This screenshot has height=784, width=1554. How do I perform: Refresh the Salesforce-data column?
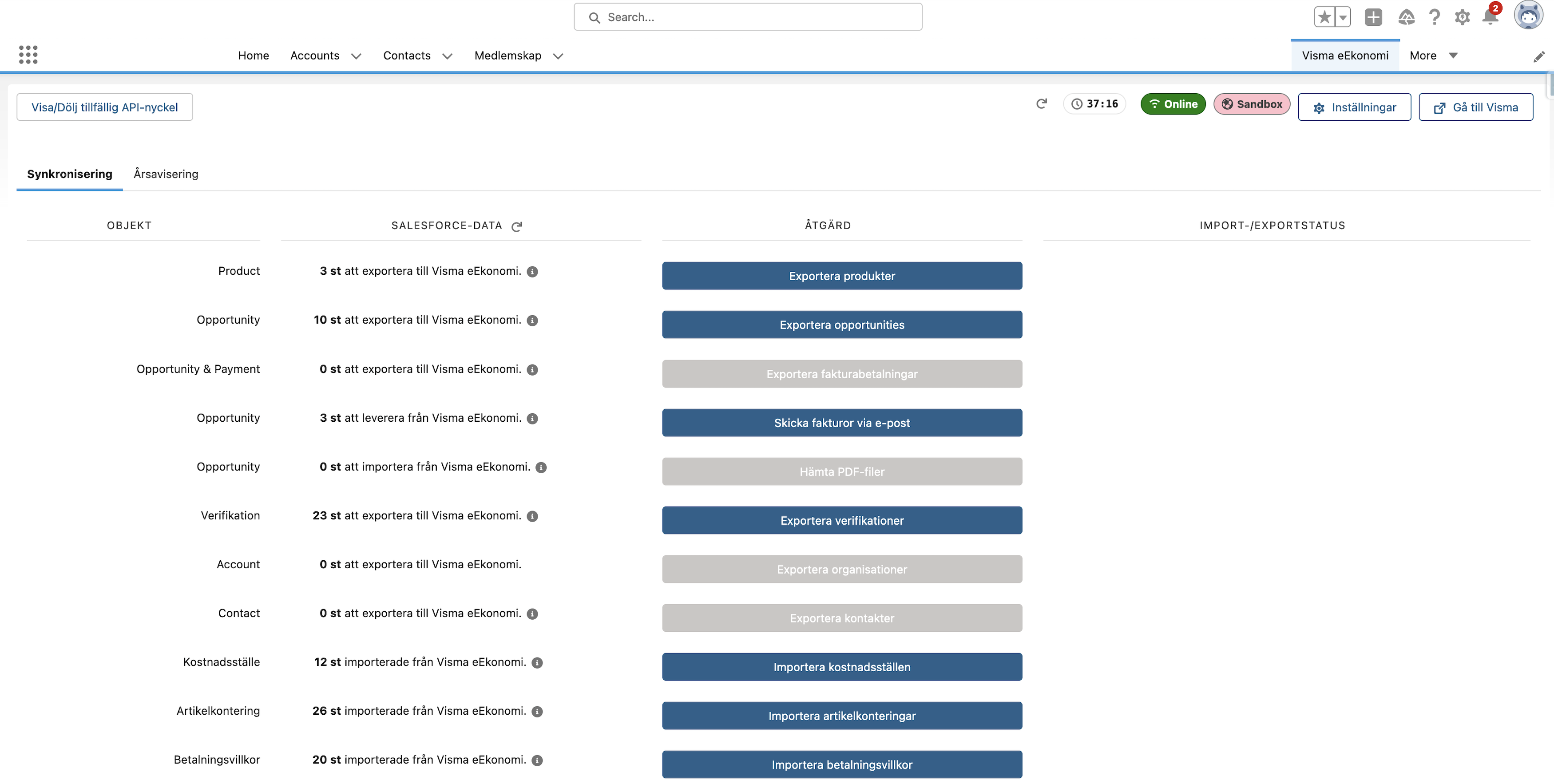click(516, 226)
